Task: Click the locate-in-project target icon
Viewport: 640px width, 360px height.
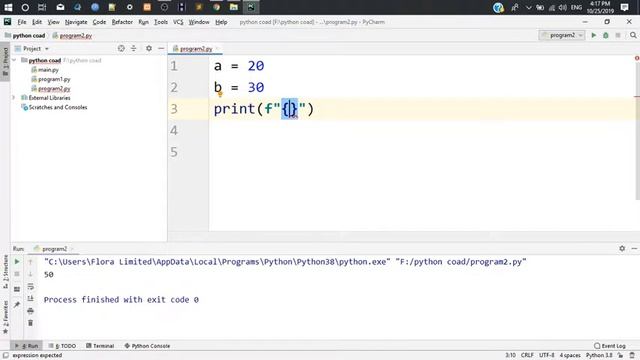Action: point(121,49)
